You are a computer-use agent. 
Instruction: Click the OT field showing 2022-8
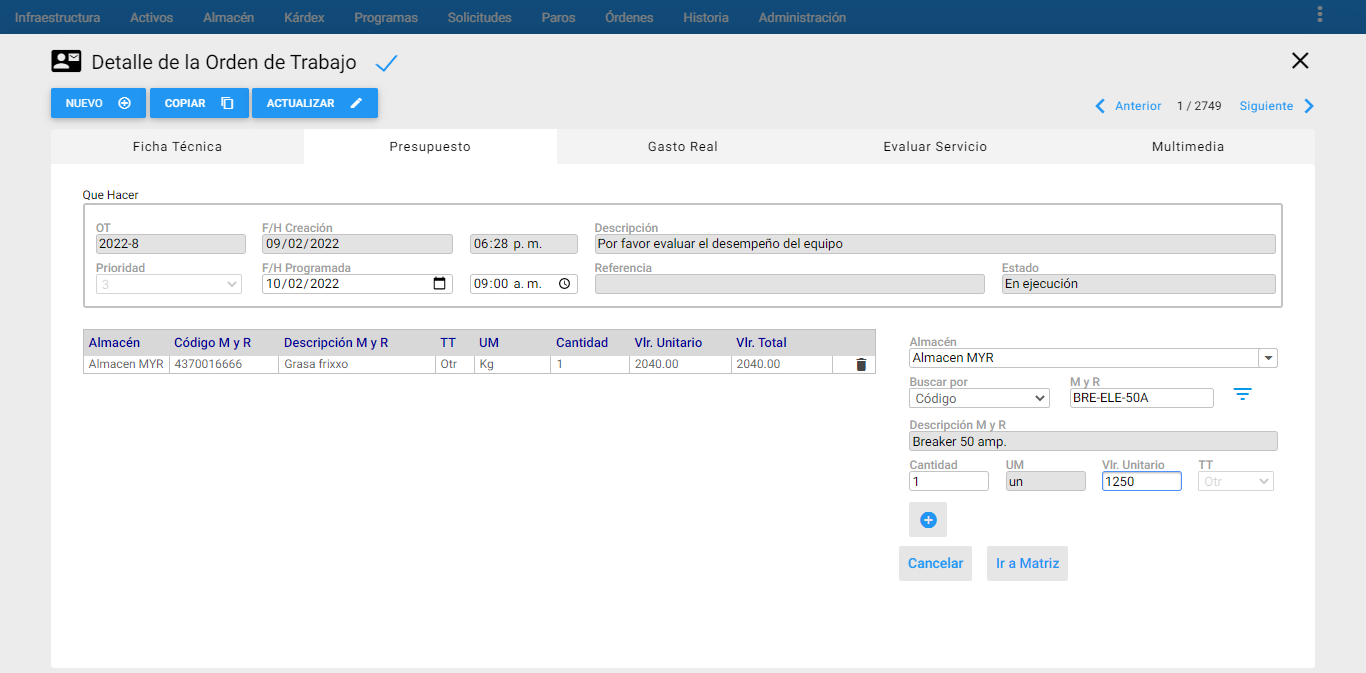pos(170,244)
